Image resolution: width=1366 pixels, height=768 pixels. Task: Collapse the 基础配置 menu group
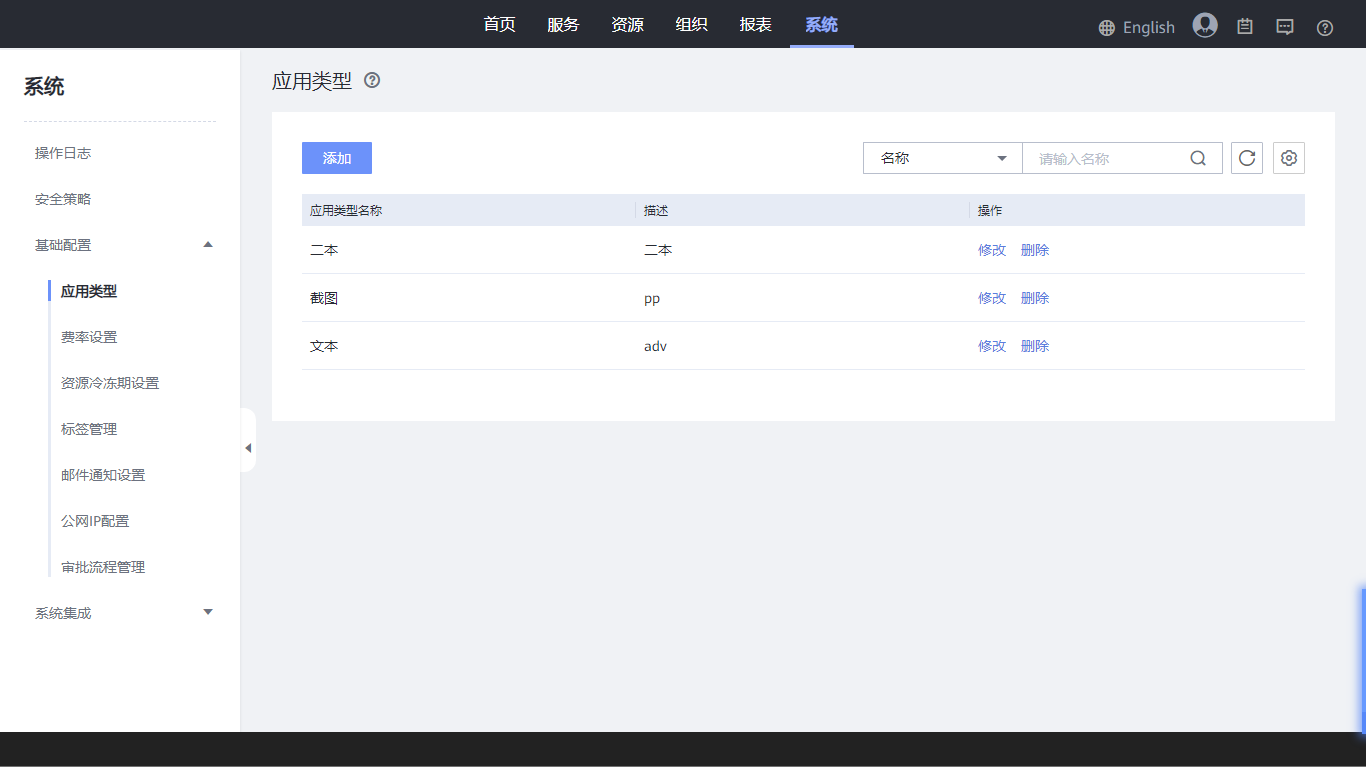(x=208, y=245)
